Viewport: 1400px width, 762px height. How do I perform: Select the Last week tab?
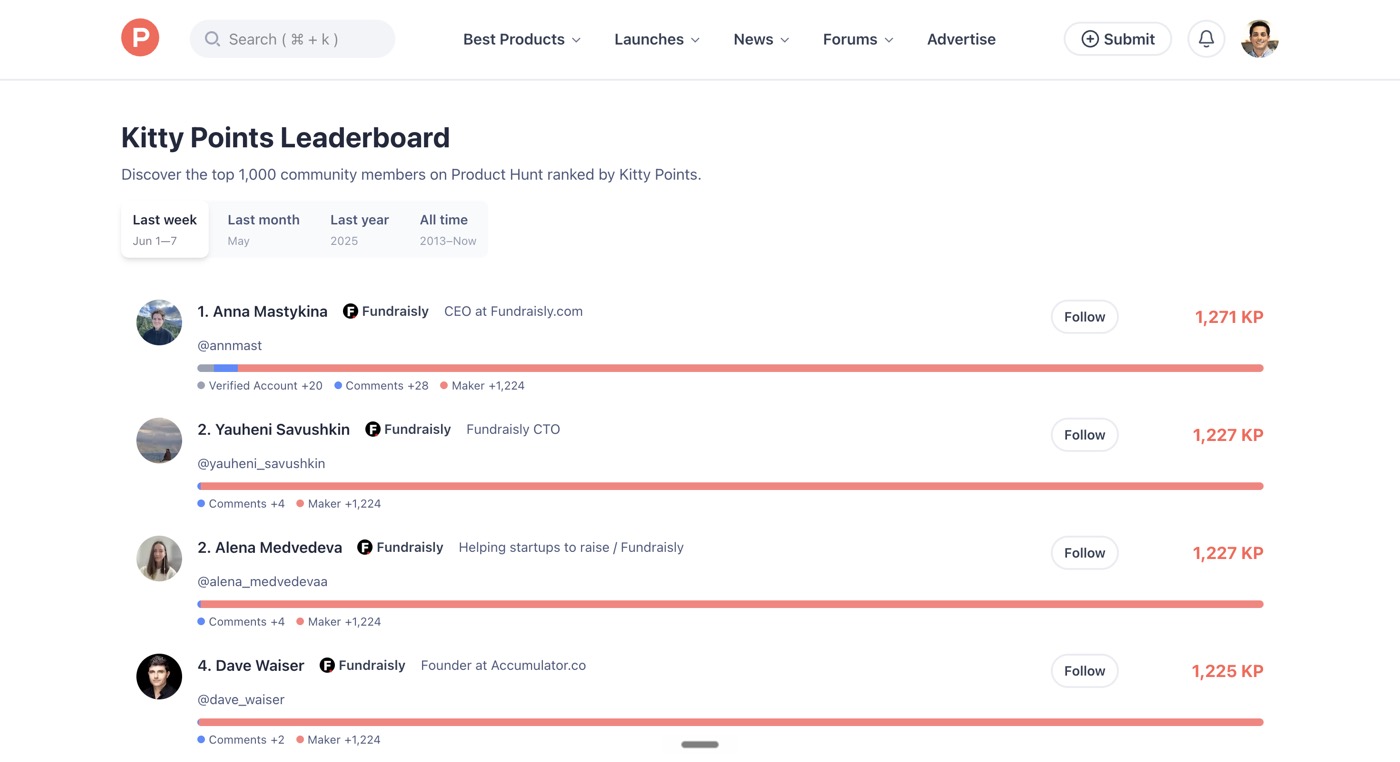(x=165, y=229)
